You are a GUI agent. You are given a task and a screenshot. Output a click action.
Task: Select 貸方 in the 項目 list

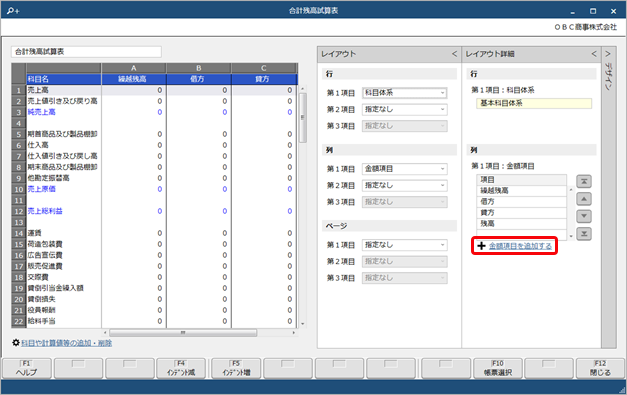(521, 213)
